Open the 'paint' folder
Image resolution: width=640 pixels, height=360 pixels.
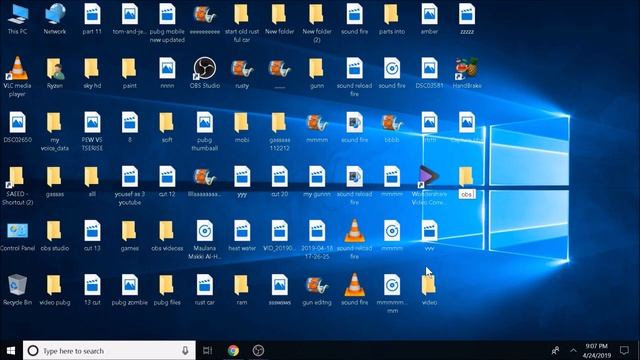129,73
